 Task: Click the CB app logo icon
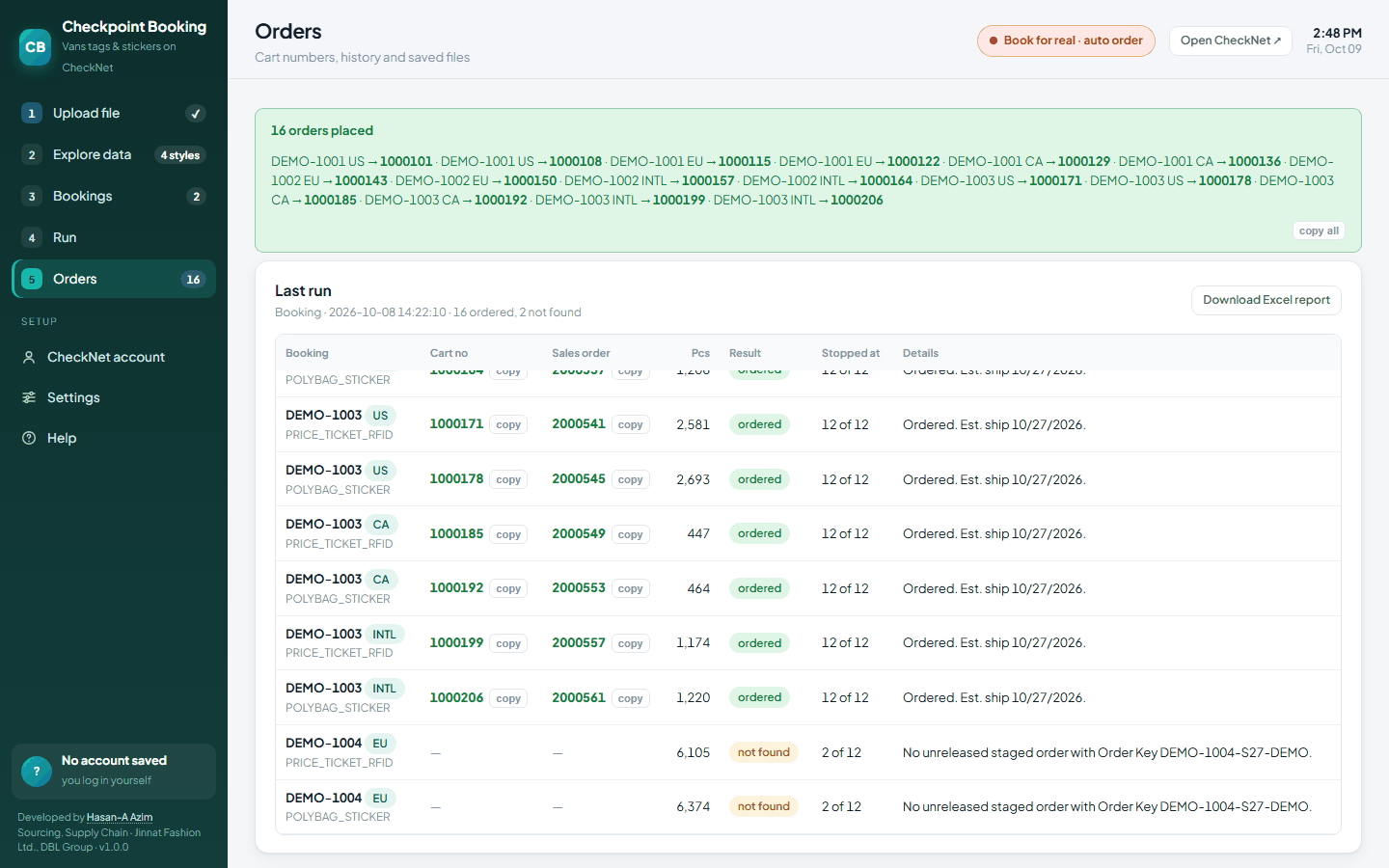point(36,46)
